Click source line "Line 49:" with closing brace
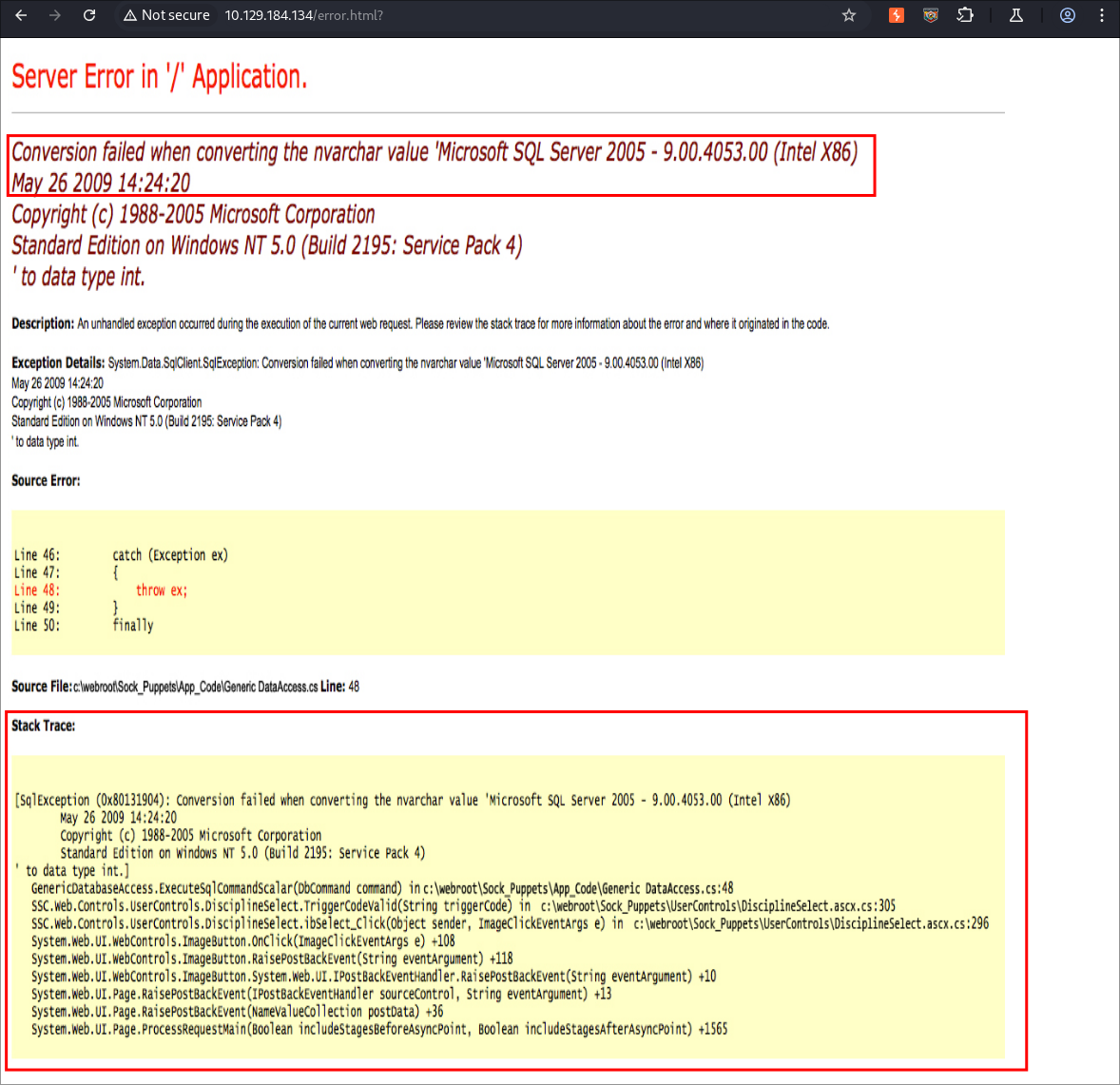1120x1085 pixels. point(67,608)
